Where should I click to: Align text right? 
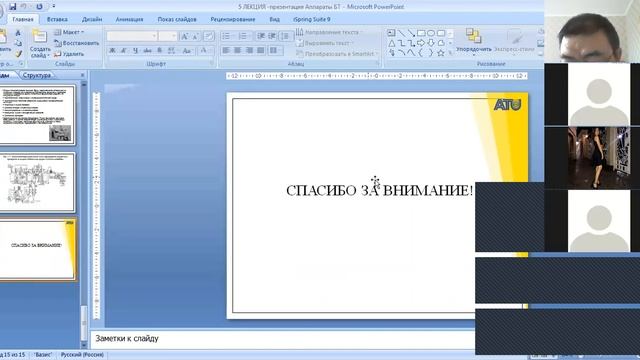[249, 51]
